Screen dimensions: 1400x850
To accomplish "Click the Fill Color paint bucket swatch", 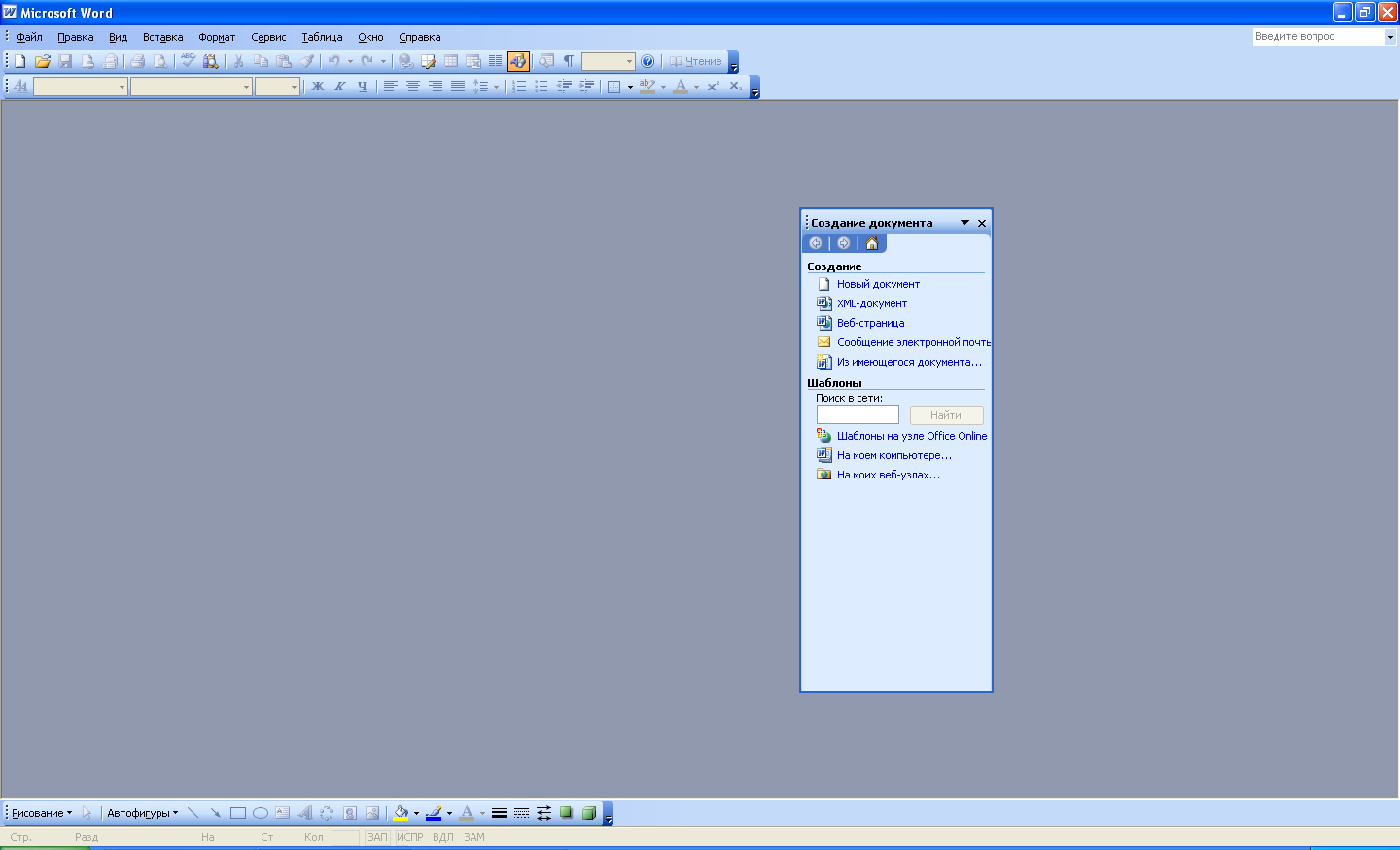I will [x=401, y=813].
